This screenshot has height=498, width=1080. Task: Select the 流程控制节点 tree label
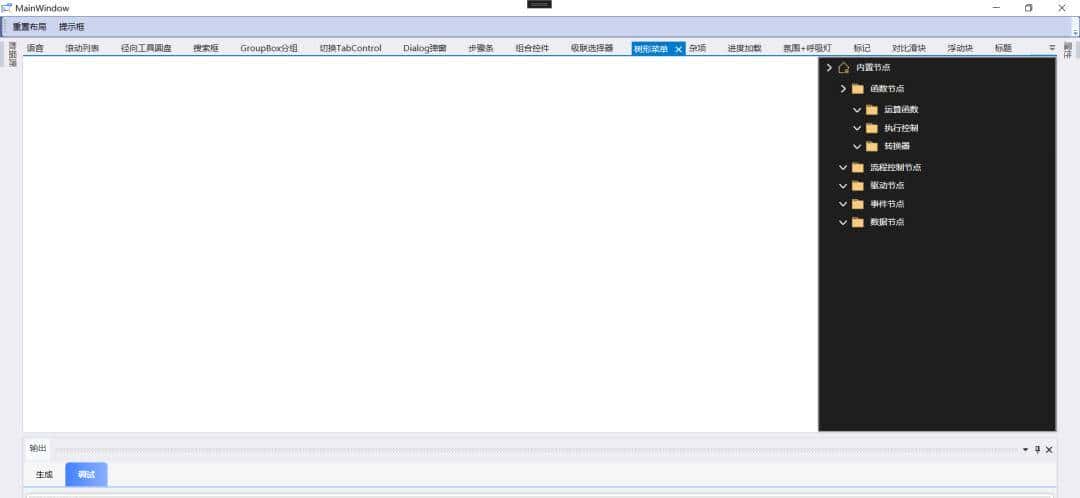[895, 167]
